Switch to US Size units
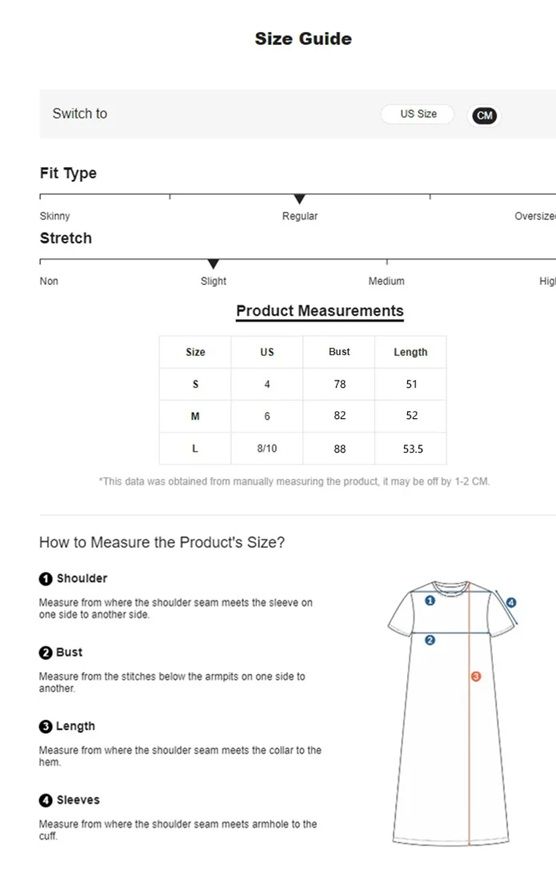Image resolution: width=556 pixels, height=872 pixels. tap(418, 114)
